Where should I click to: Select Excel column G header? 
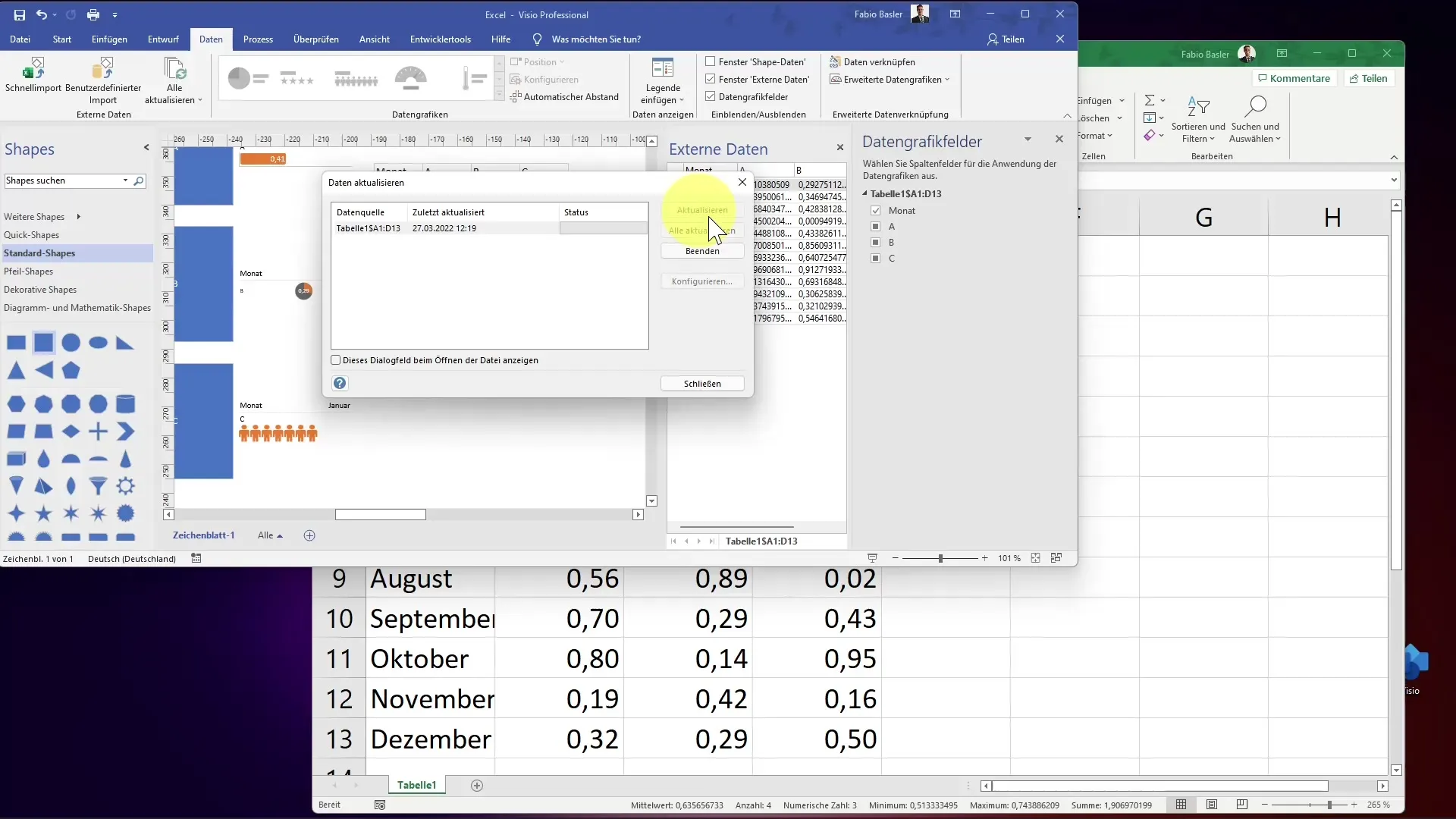(x=1203, y=218)
